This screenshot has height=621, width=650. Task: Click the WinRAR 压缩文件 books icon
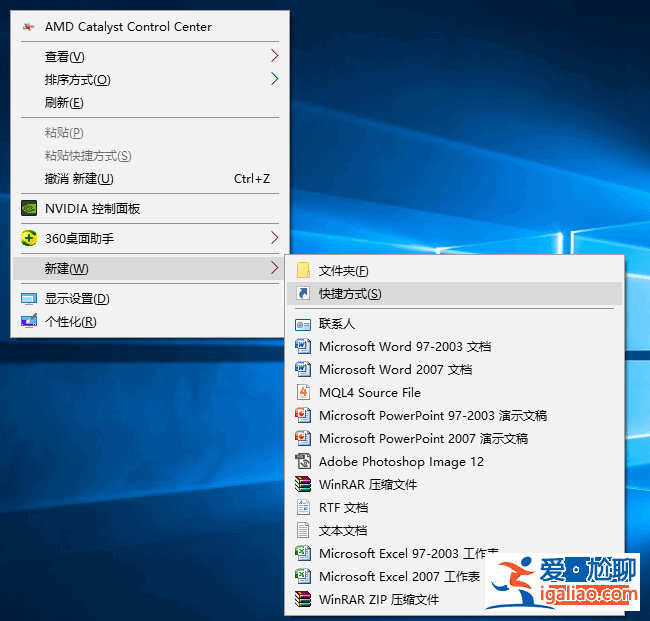303,484
